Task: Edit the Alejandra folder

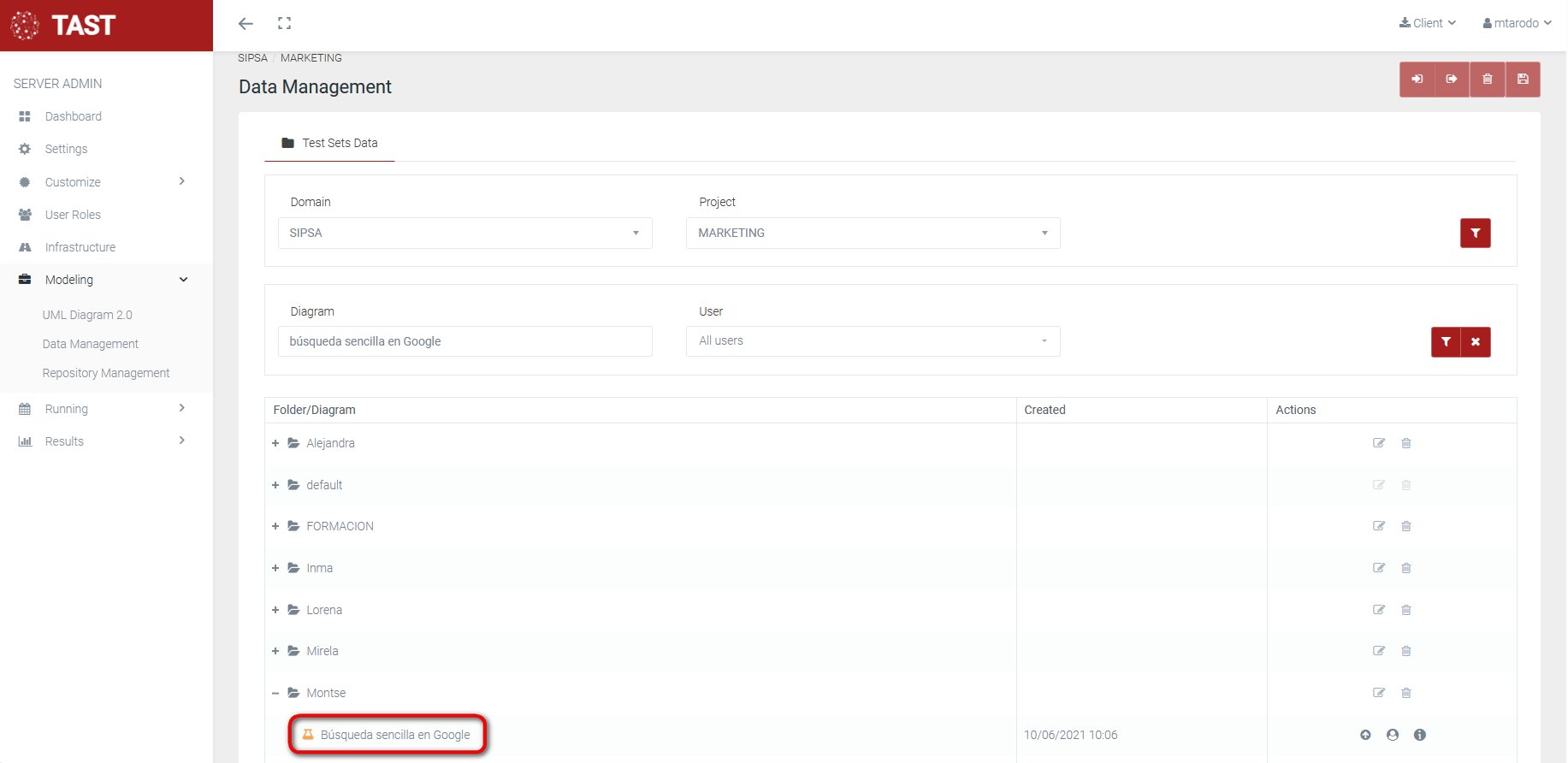Action: (1379, 443)
